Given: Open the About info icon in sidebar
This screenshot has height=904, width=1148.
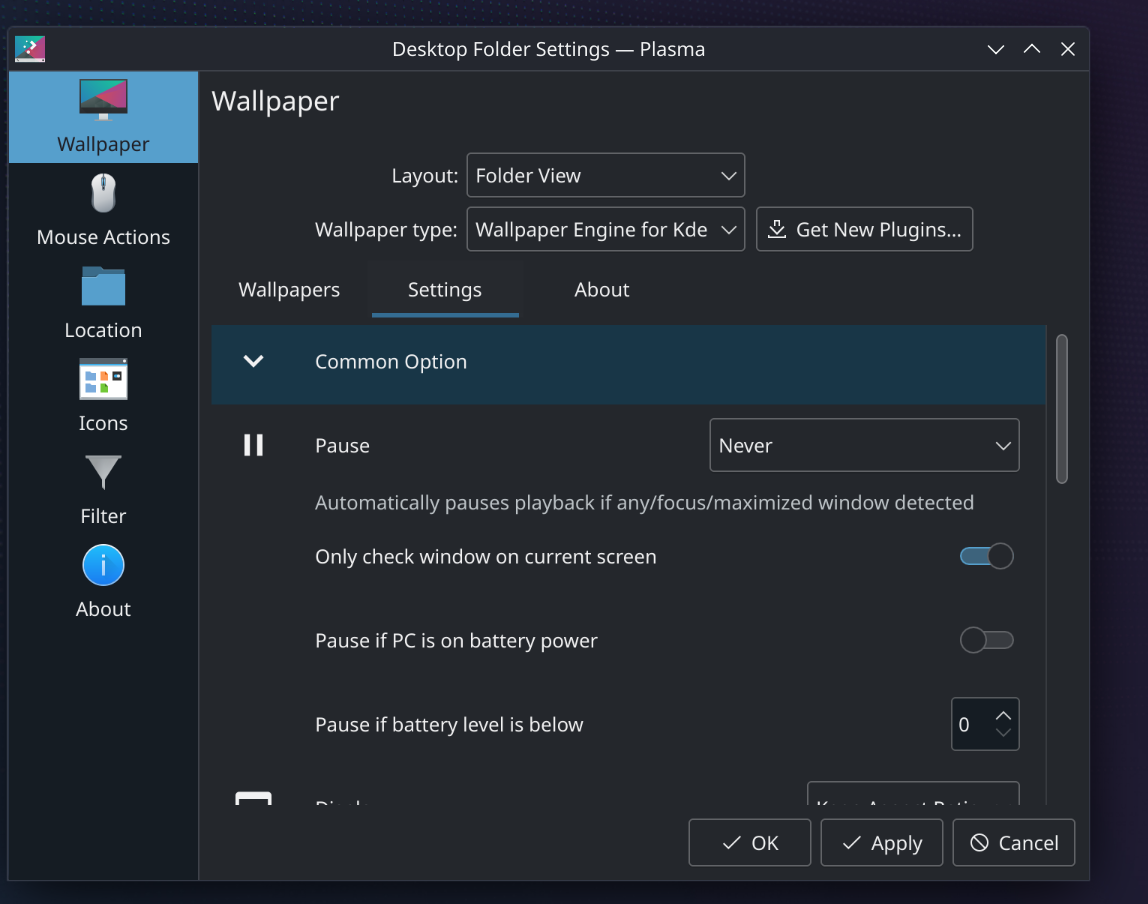Looking at the screenshot, I should 103,566.
